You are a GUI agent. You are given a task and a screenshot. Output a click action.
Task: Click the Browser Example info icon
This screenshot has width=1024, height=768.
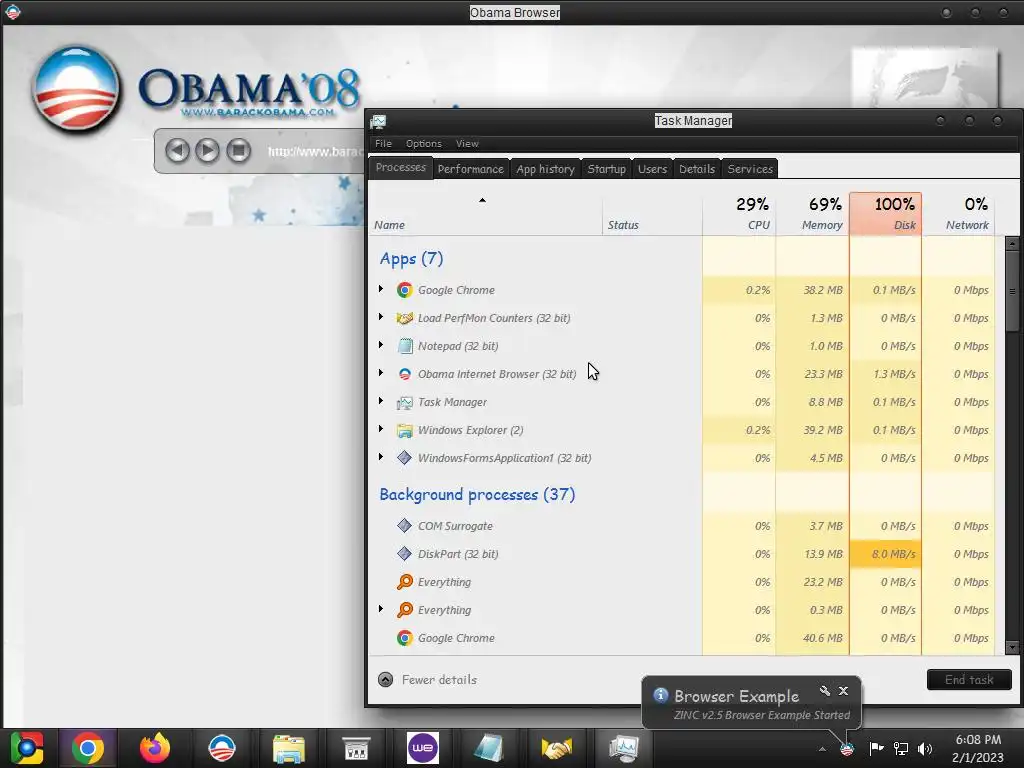pos(660,695)
